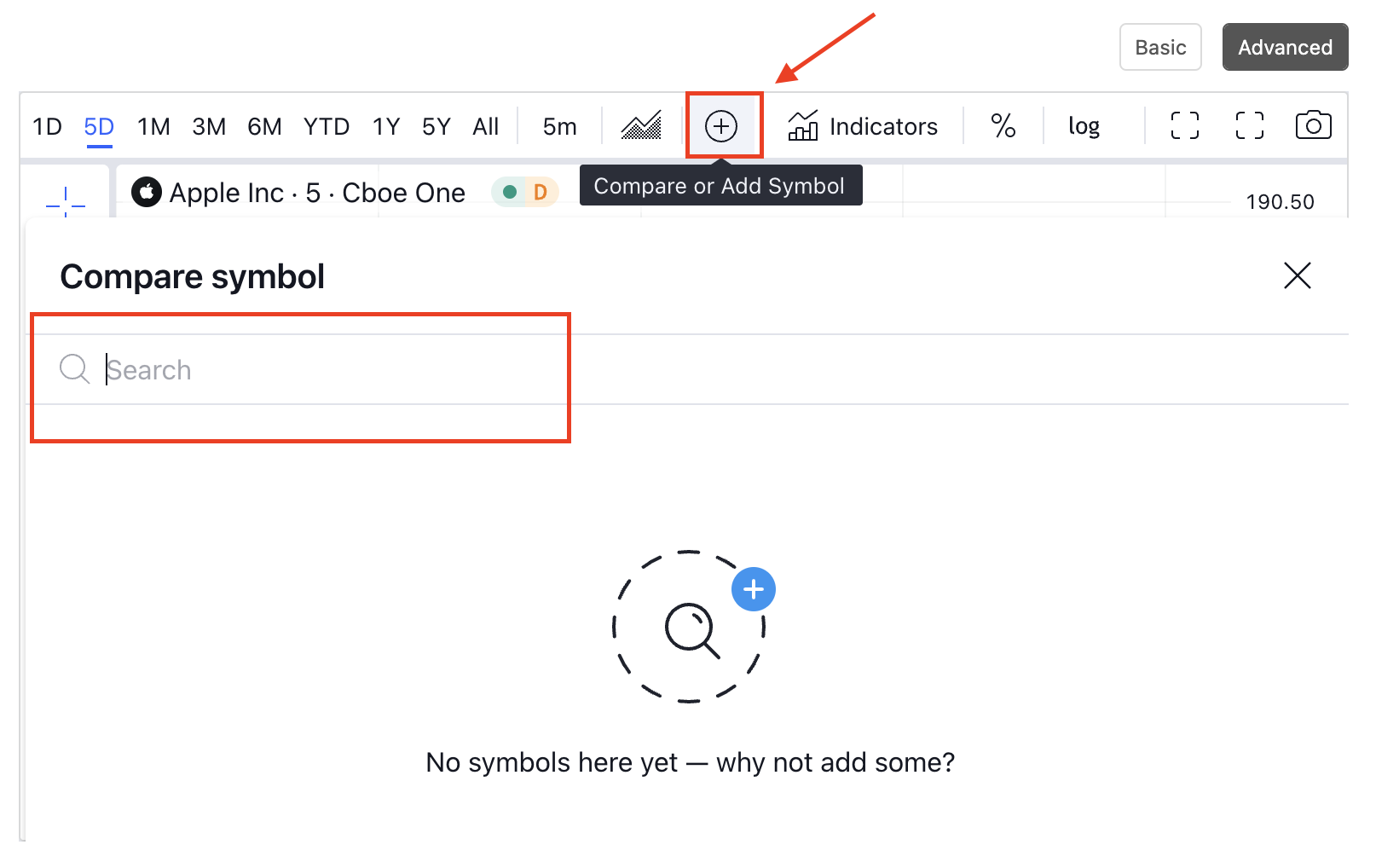Viewport: 1376px width, 868px height.
Task: Select the 1M time range
Action: (153, 126)
